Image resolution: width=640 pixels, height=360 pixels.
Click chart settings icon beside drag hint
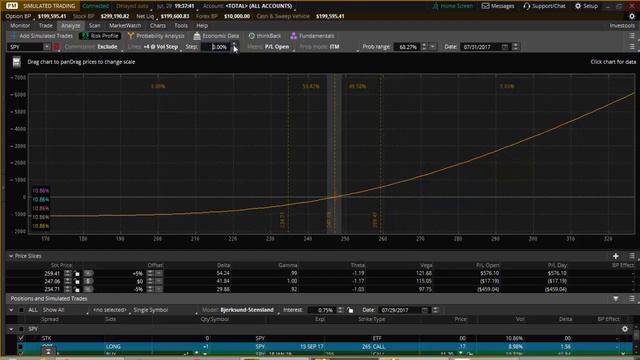tap(16, 62)
